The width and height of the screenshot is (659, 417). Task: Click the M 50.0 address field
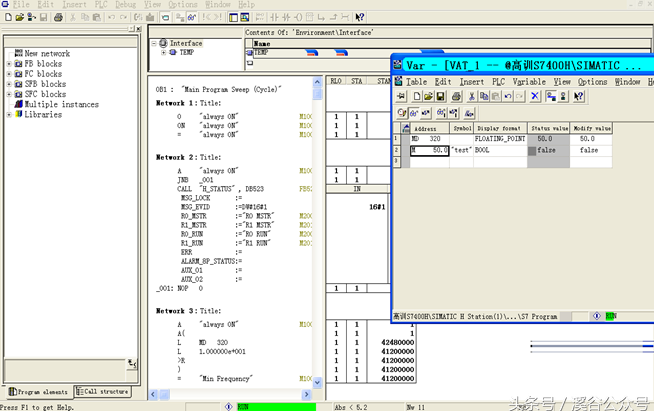430,150
